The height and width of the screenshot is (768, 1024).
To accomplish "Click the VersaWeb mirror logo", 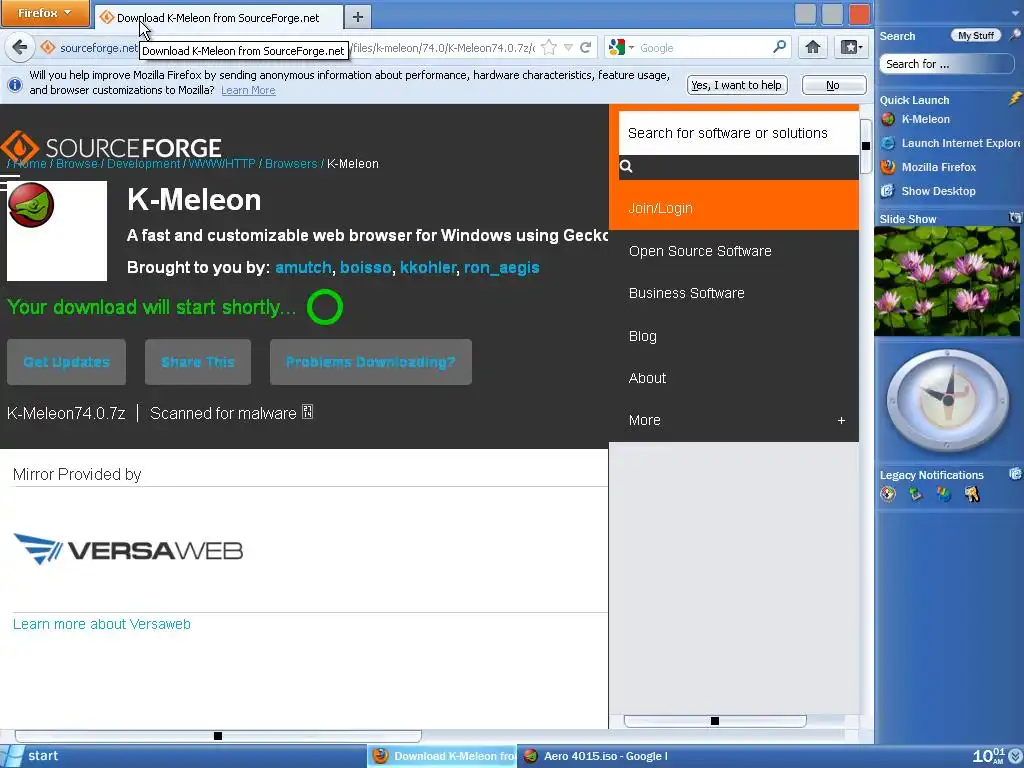I will point(128,549).
